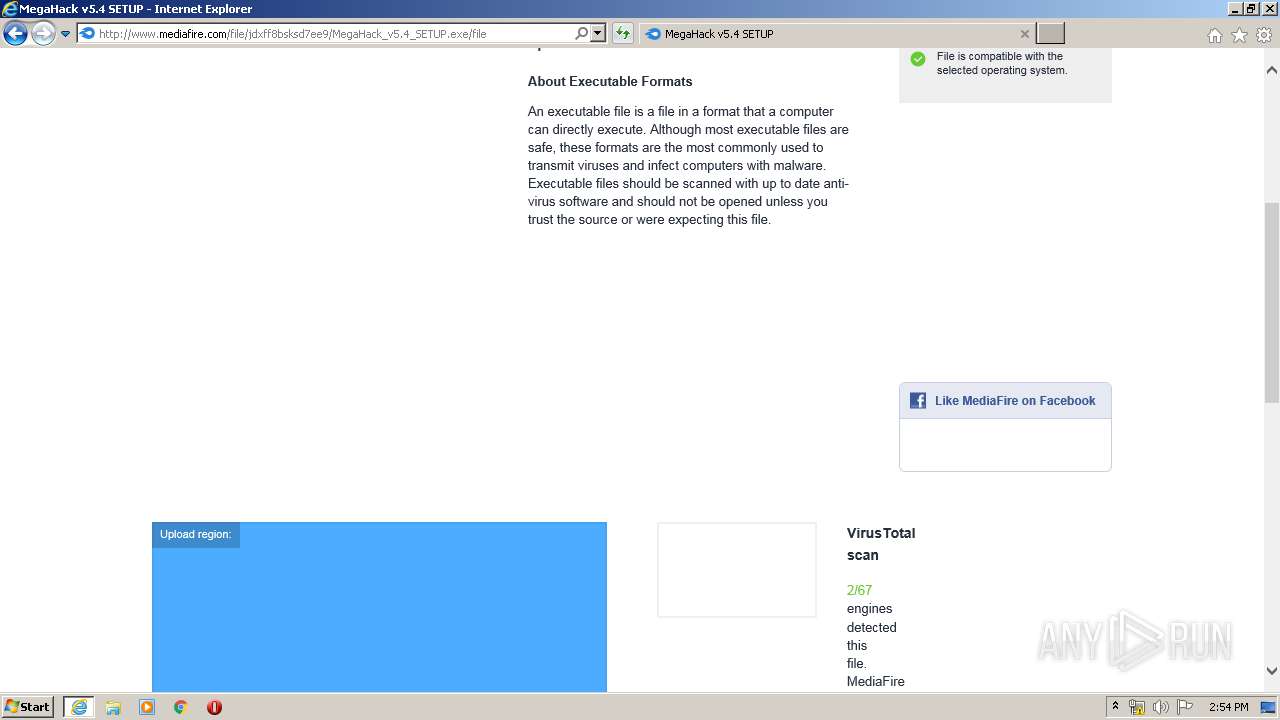Click the About Executable Formats heading

click(x=610, y=82)
